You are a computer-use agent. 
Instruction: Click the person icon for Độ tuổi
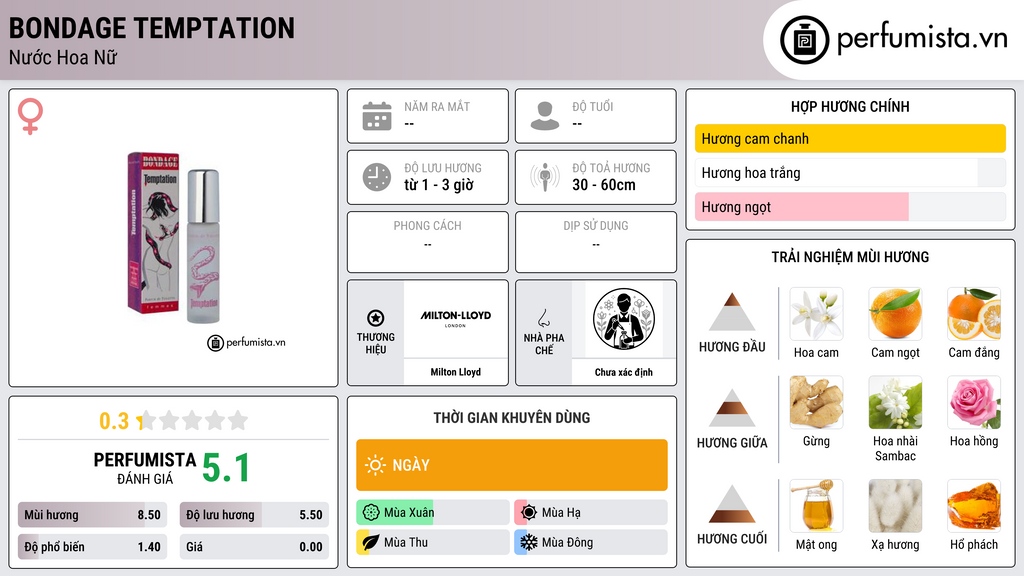click(545, 116)
